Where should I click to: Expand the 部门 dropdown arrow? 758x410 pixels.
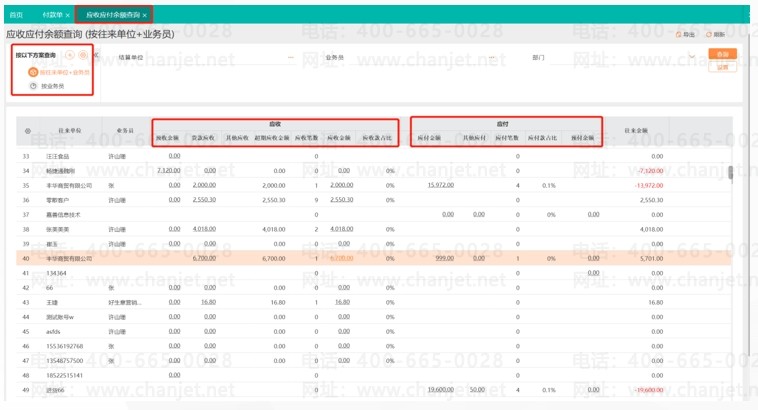(x=692, y=57)
